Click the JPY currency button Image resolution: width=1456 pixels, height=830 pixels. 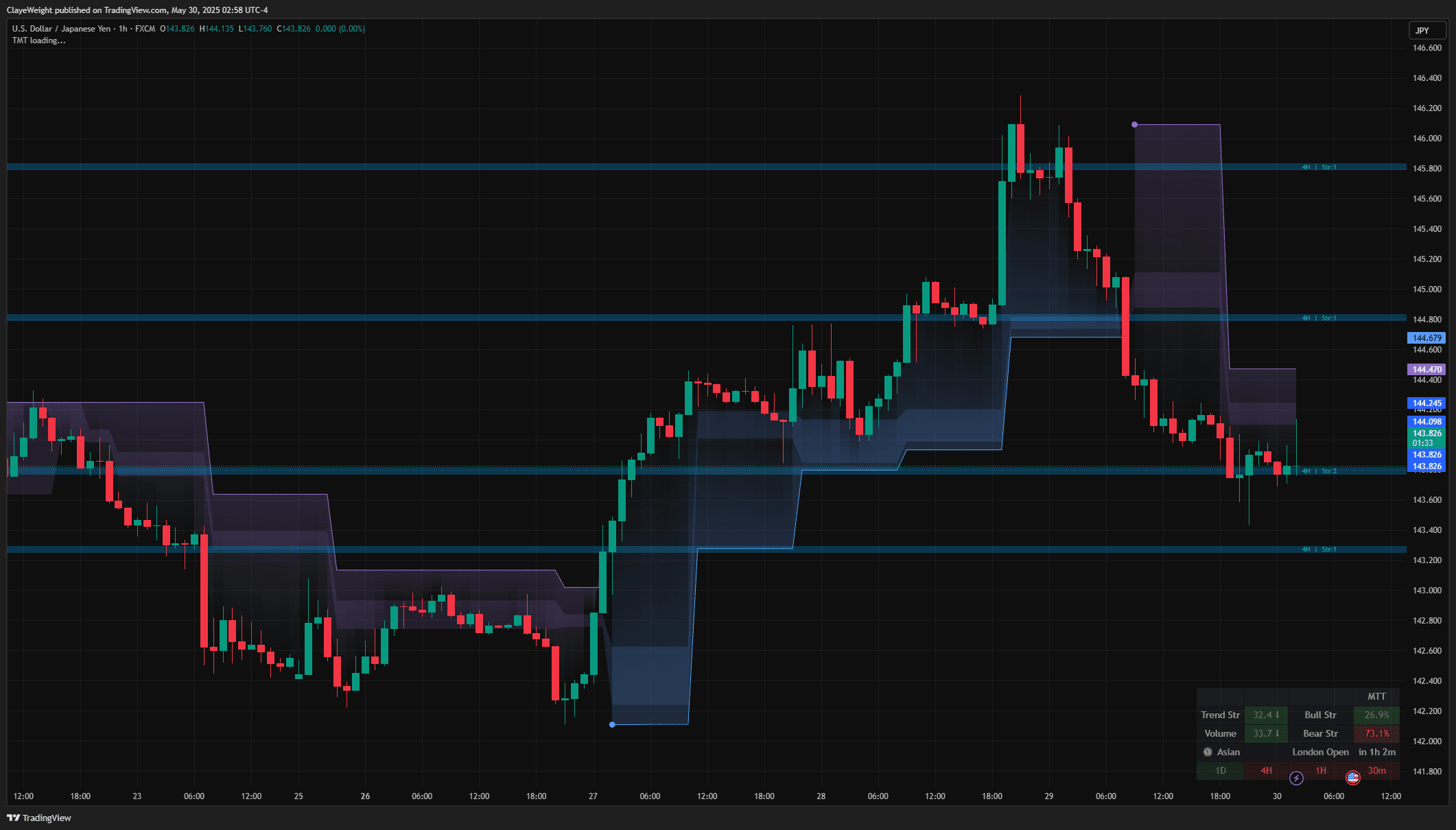pyautogui.click(x=1426, y=31)
